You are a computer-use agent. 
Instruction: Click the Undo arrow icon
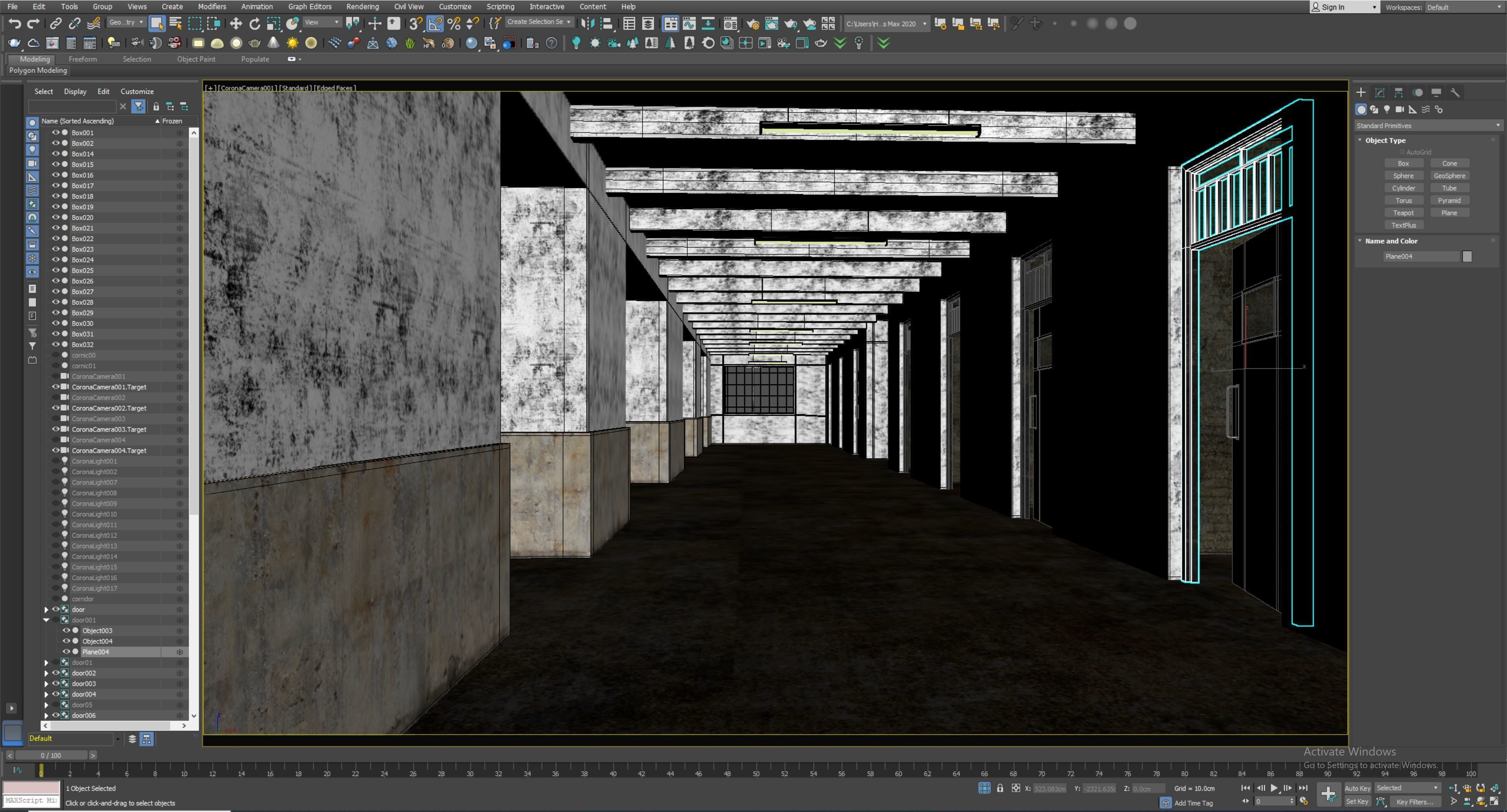point(15,24)
